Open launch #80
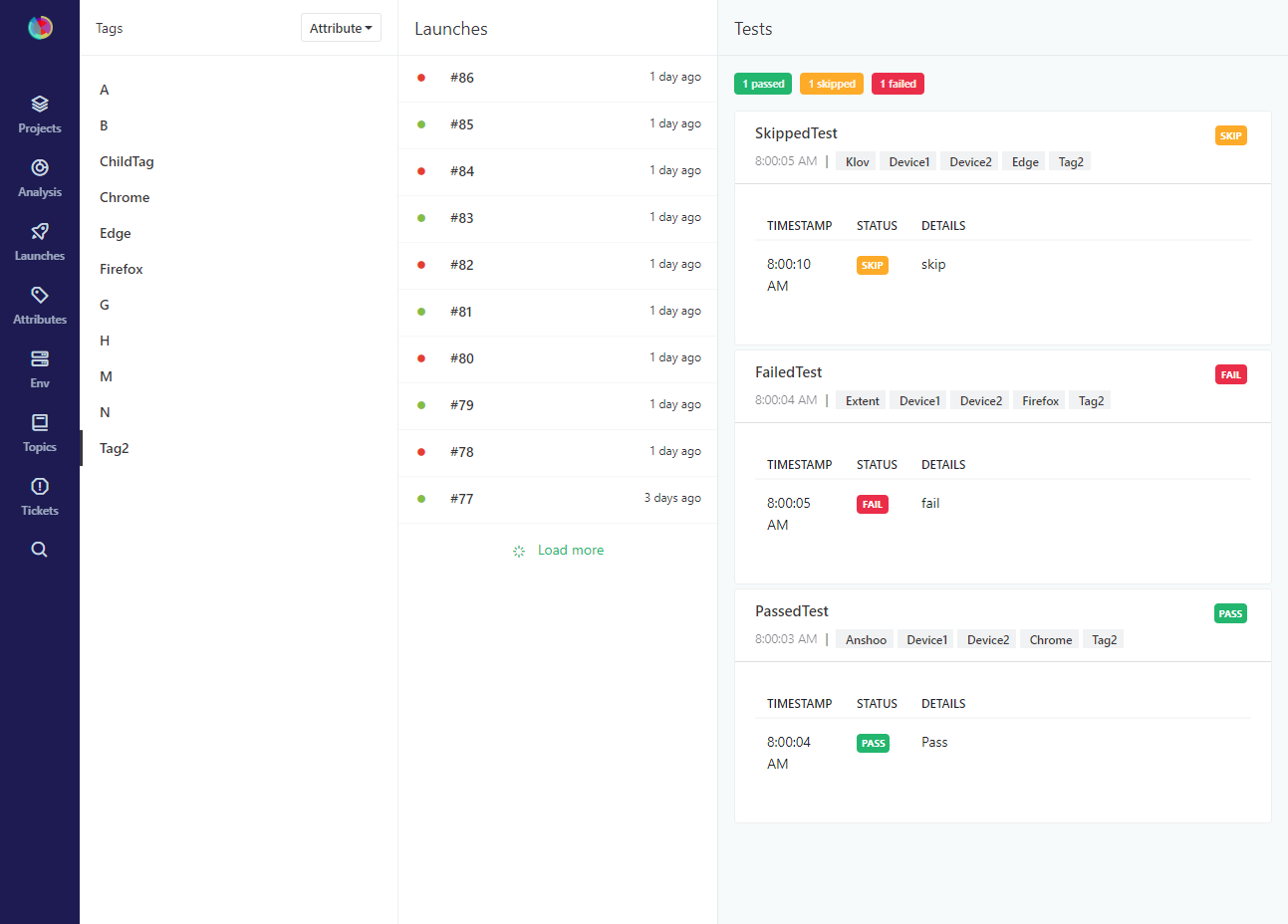 point(558,358)
